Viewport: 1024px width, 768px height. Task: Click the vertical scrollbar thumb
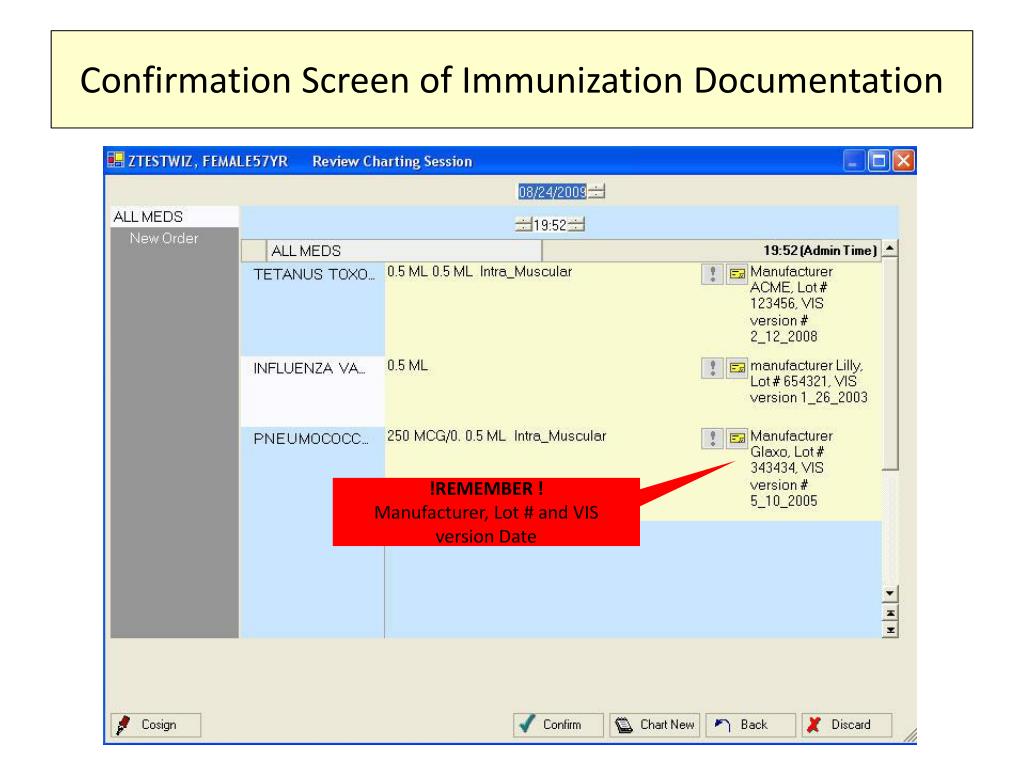click(x=890, y=364)
